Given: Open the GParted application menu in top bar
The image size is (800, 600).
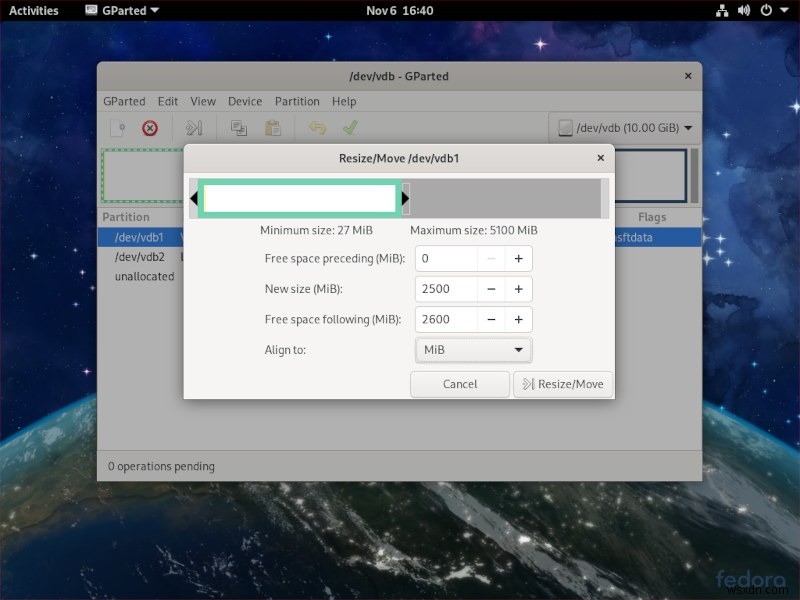Looking at the screenshot, I should [x=122, y=11].
